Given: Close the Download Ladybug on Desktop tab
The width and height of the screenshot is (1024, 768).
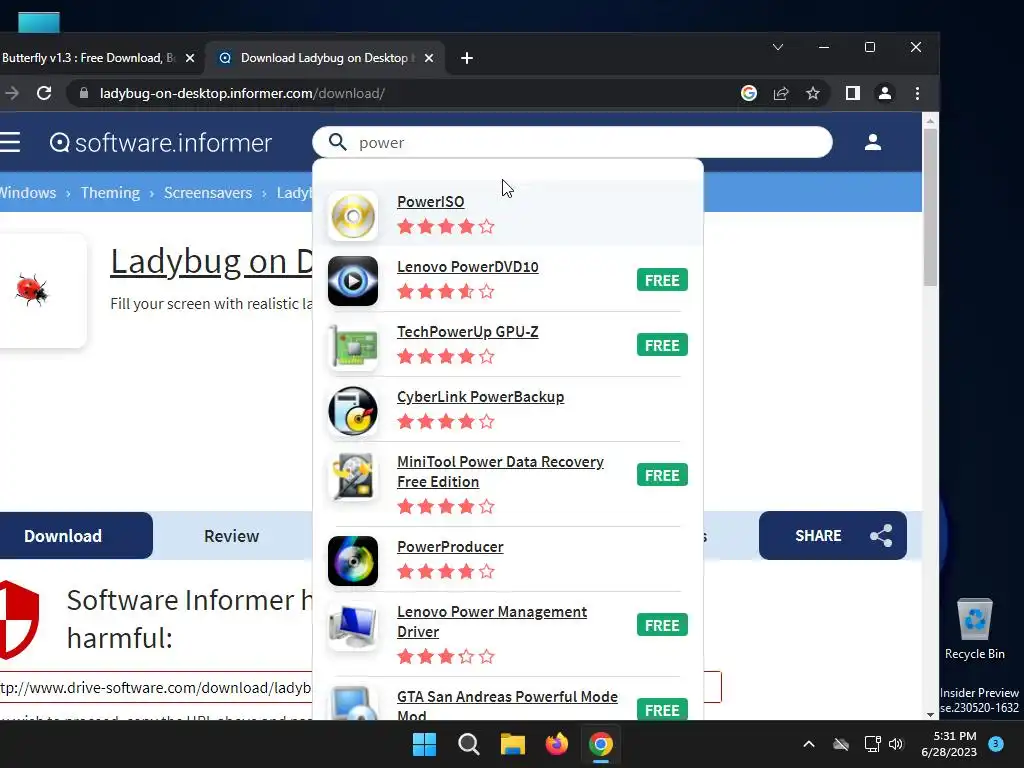Looking at the screenshot, I should [428, 58].
